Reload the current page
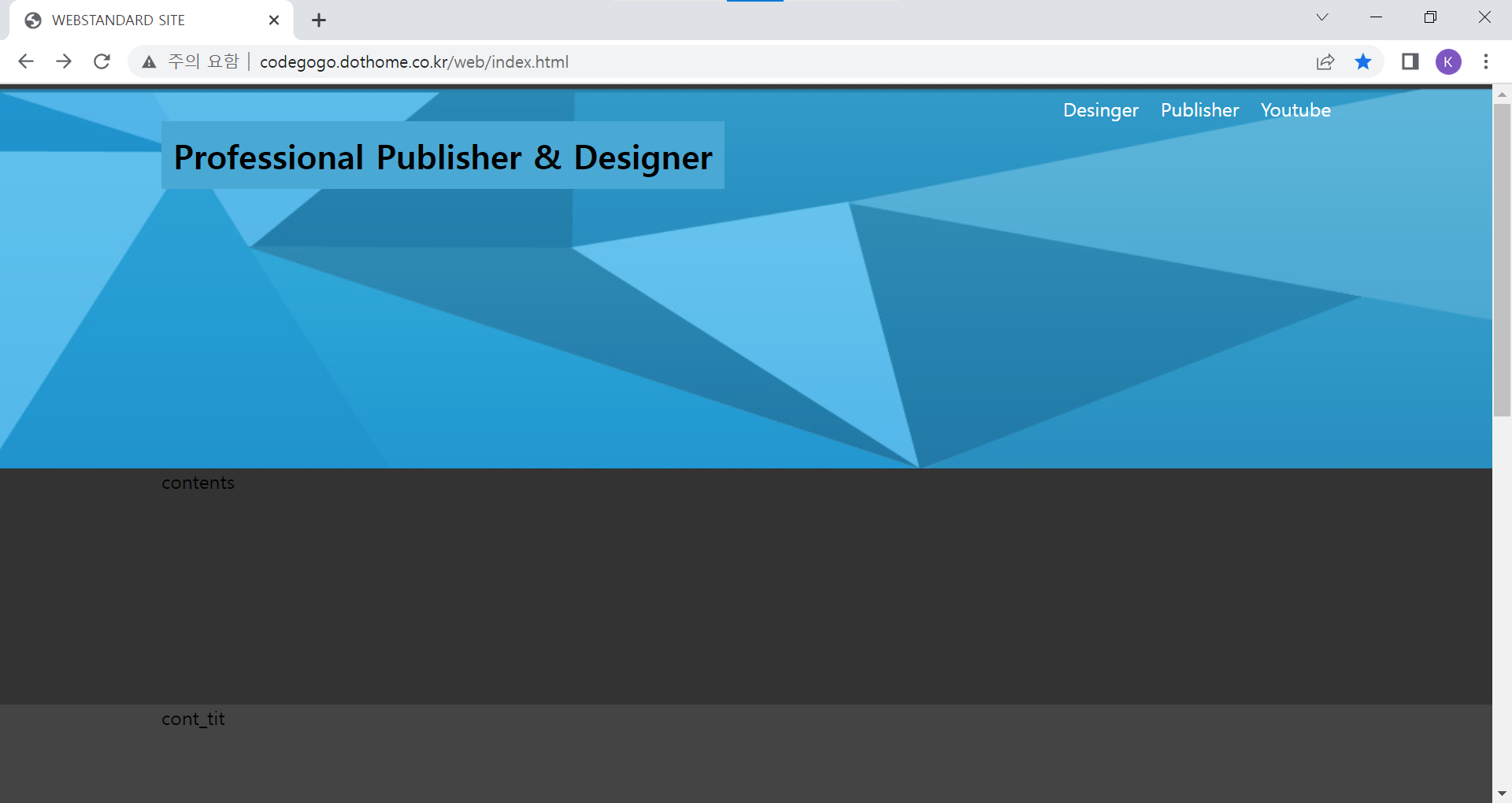Image resolution: width=1512 pixels, height=803 pixels. 102,61
